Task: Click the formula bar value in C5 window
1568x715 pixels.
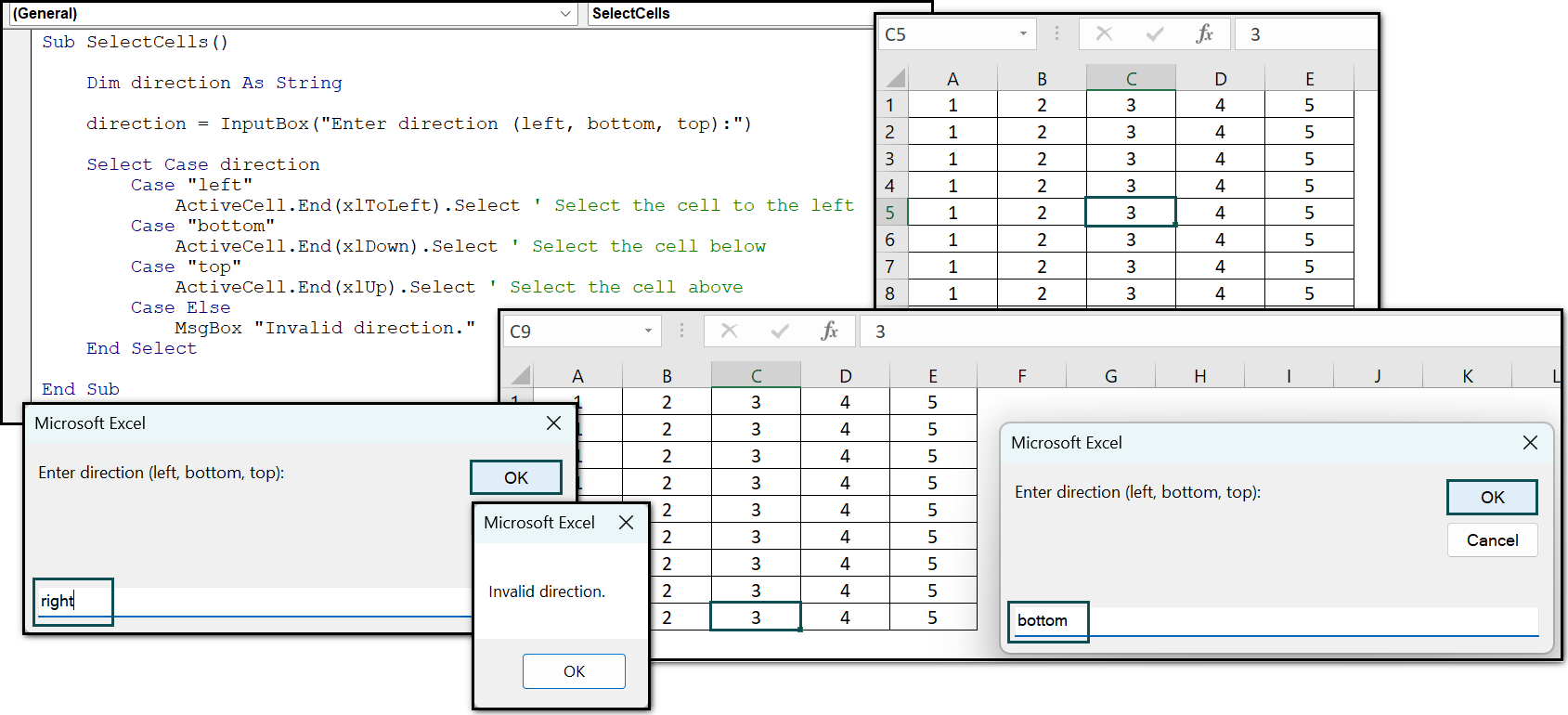Action: [1307, 34]
